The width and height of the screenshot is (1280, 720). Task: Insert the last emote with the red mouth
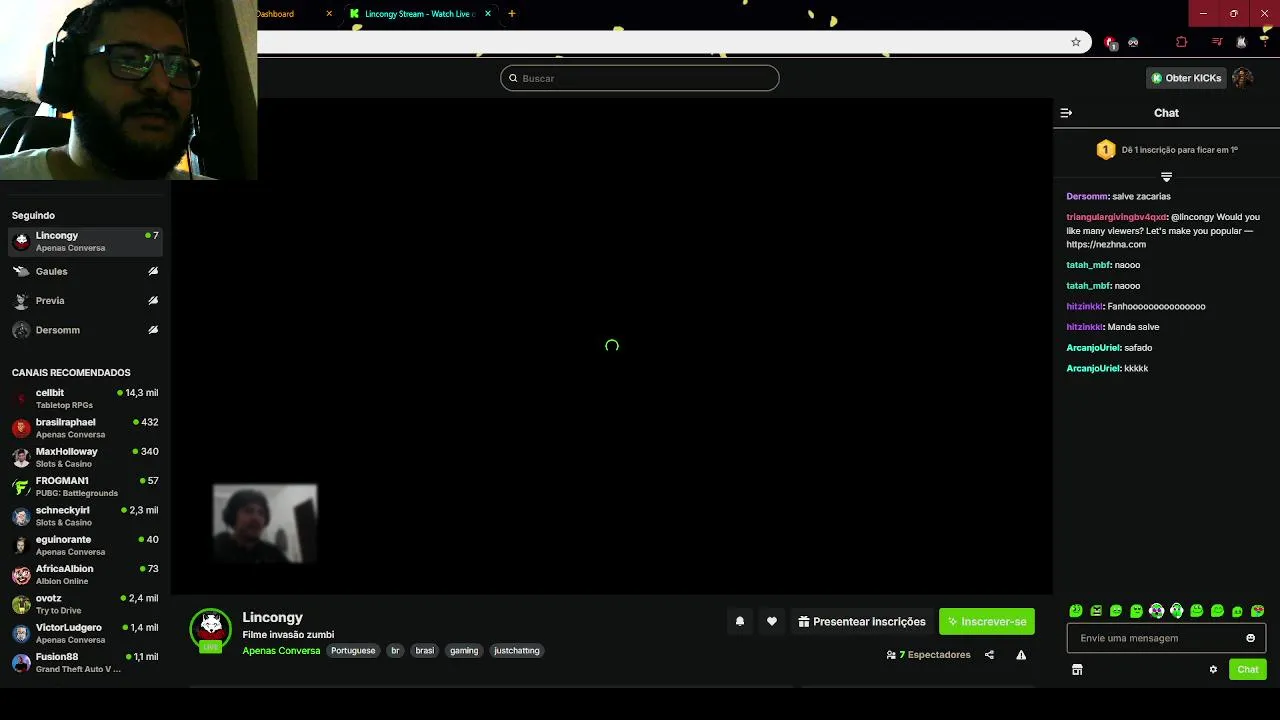pyautogui.click(x=1258, y=611)
